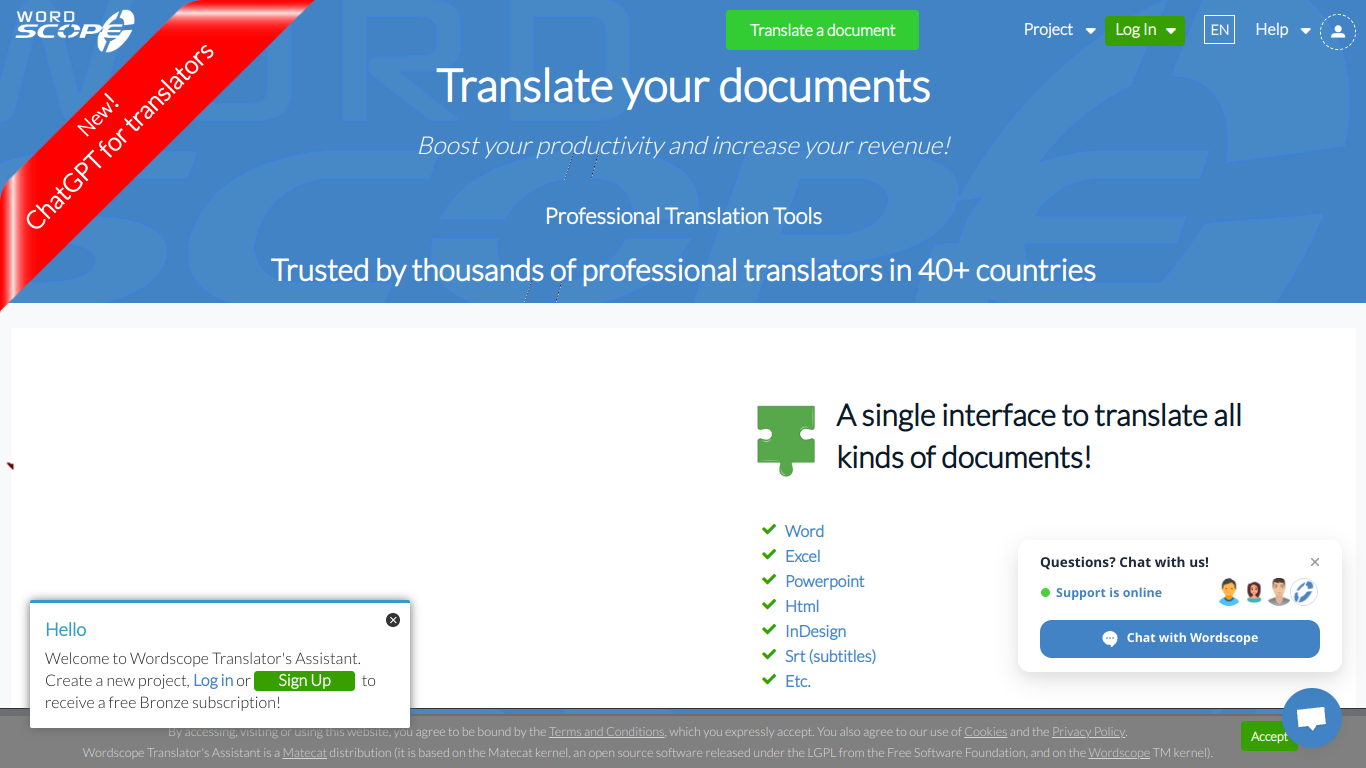Open the floating chat bubble icon
The width and height of the screenshot is (1366, 768).
pyautogui.click(x=1311, y=718)
